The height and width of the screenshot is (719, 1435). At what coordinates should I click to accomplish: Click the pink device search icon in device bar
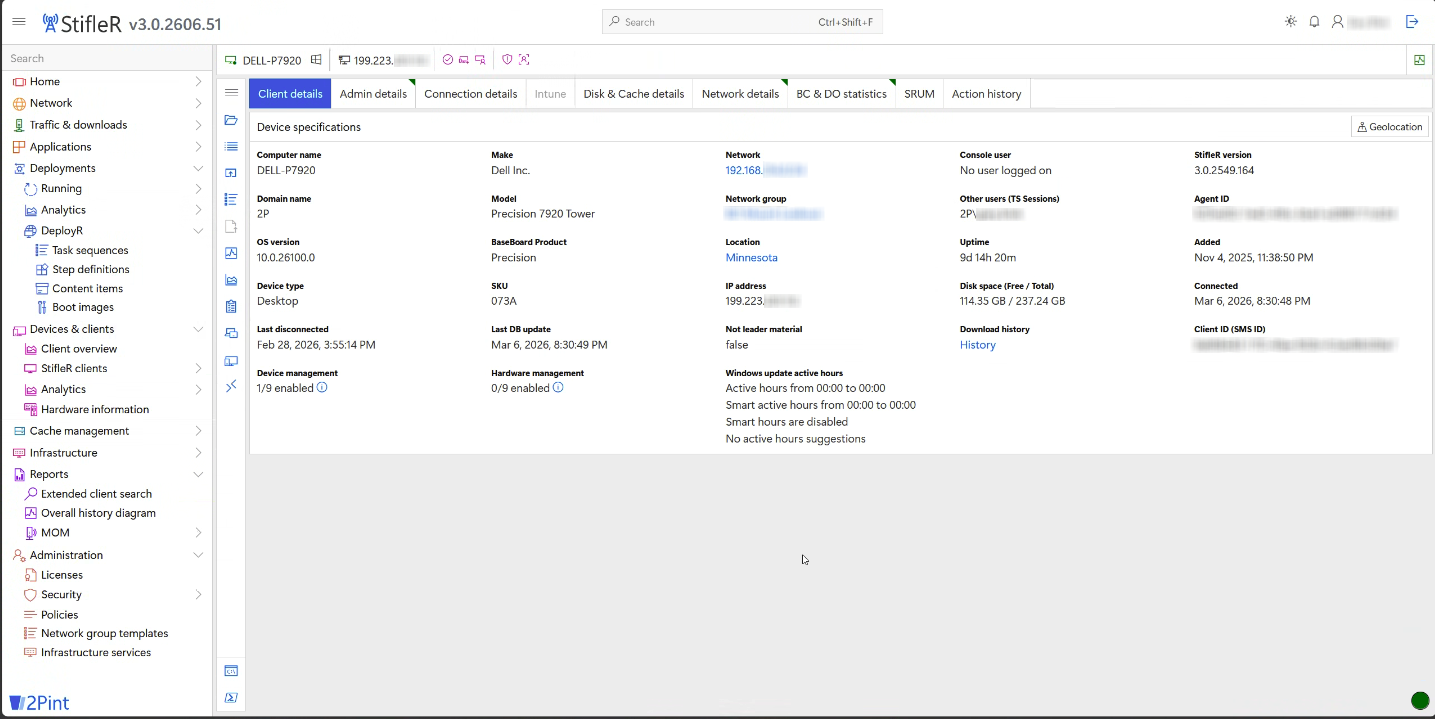coord(480,60)
